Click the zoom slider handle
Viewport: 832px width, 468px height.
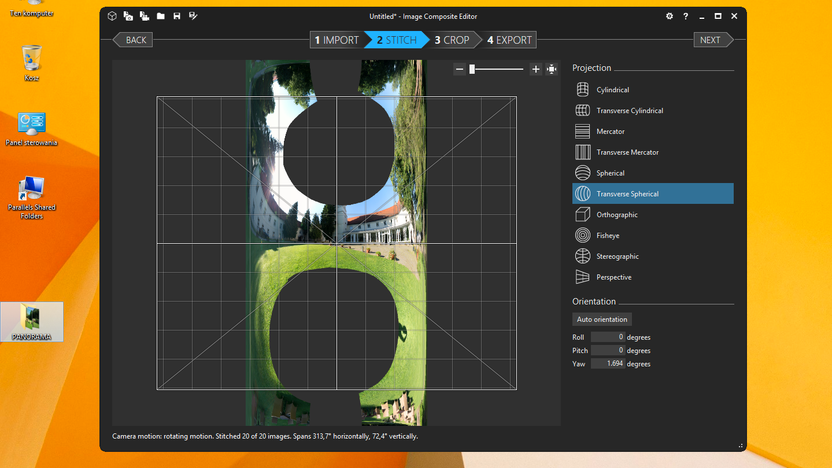[x=472, y=69]
